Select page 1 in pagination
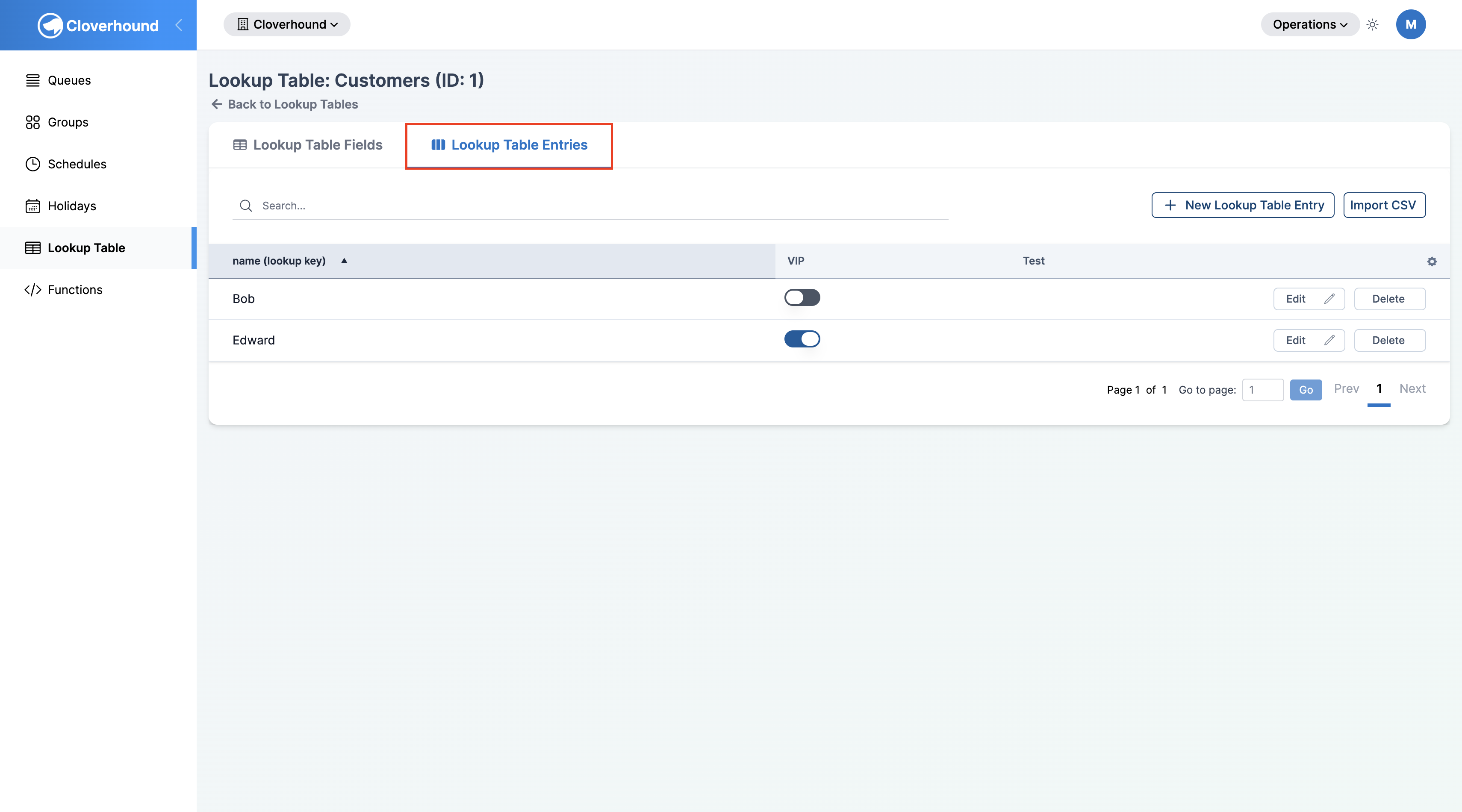 pyautogui.click(x=1379, y=389)
